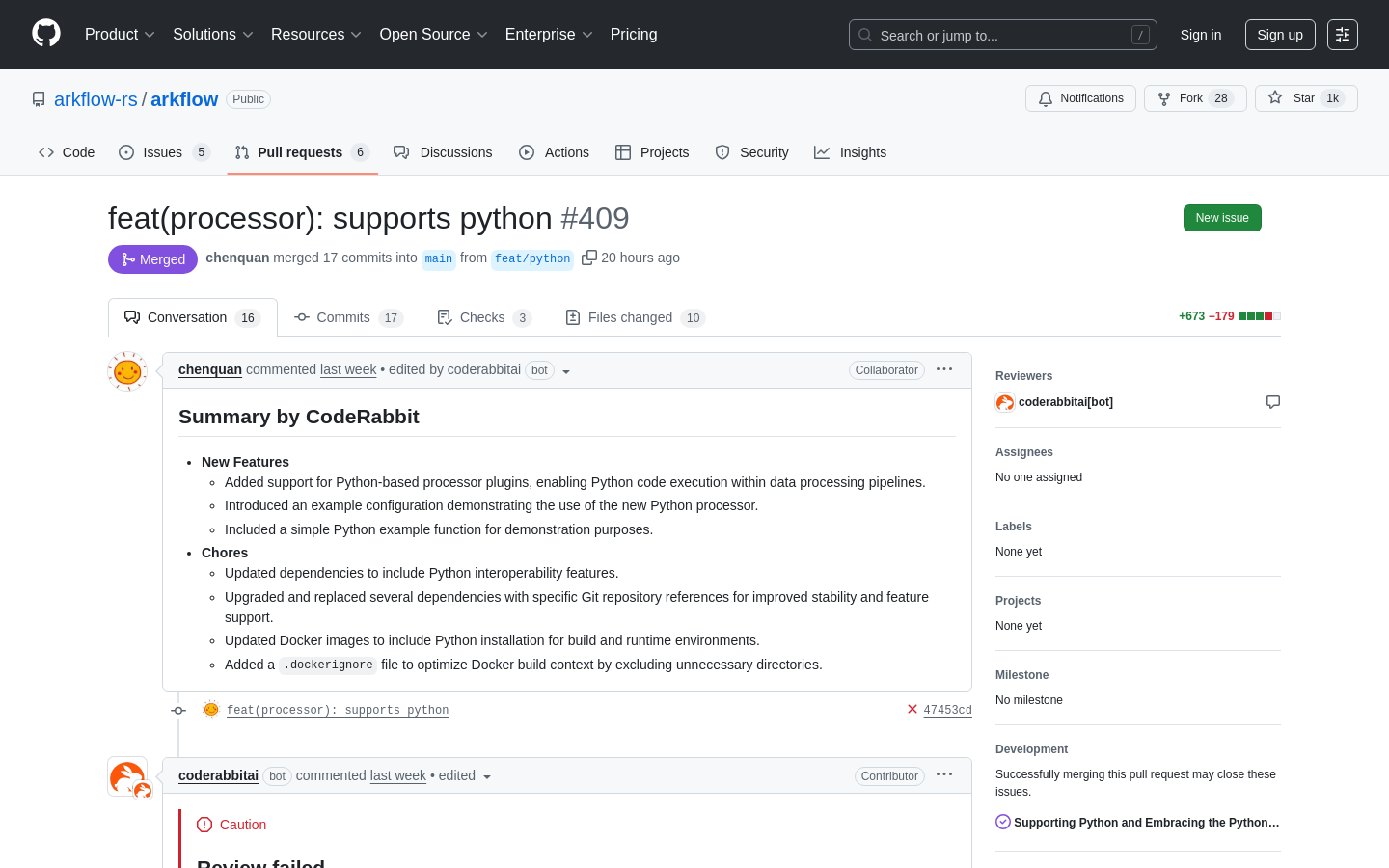
Task: Open the main branch link
Action: pyautogui.click(x=439, y=258)
